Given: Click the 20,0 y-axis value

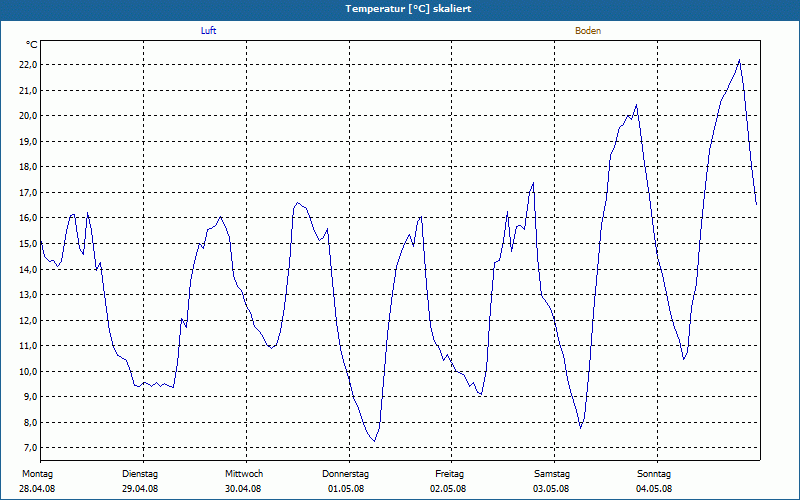Looking at the screenshot, I should [x=28, y=116].
